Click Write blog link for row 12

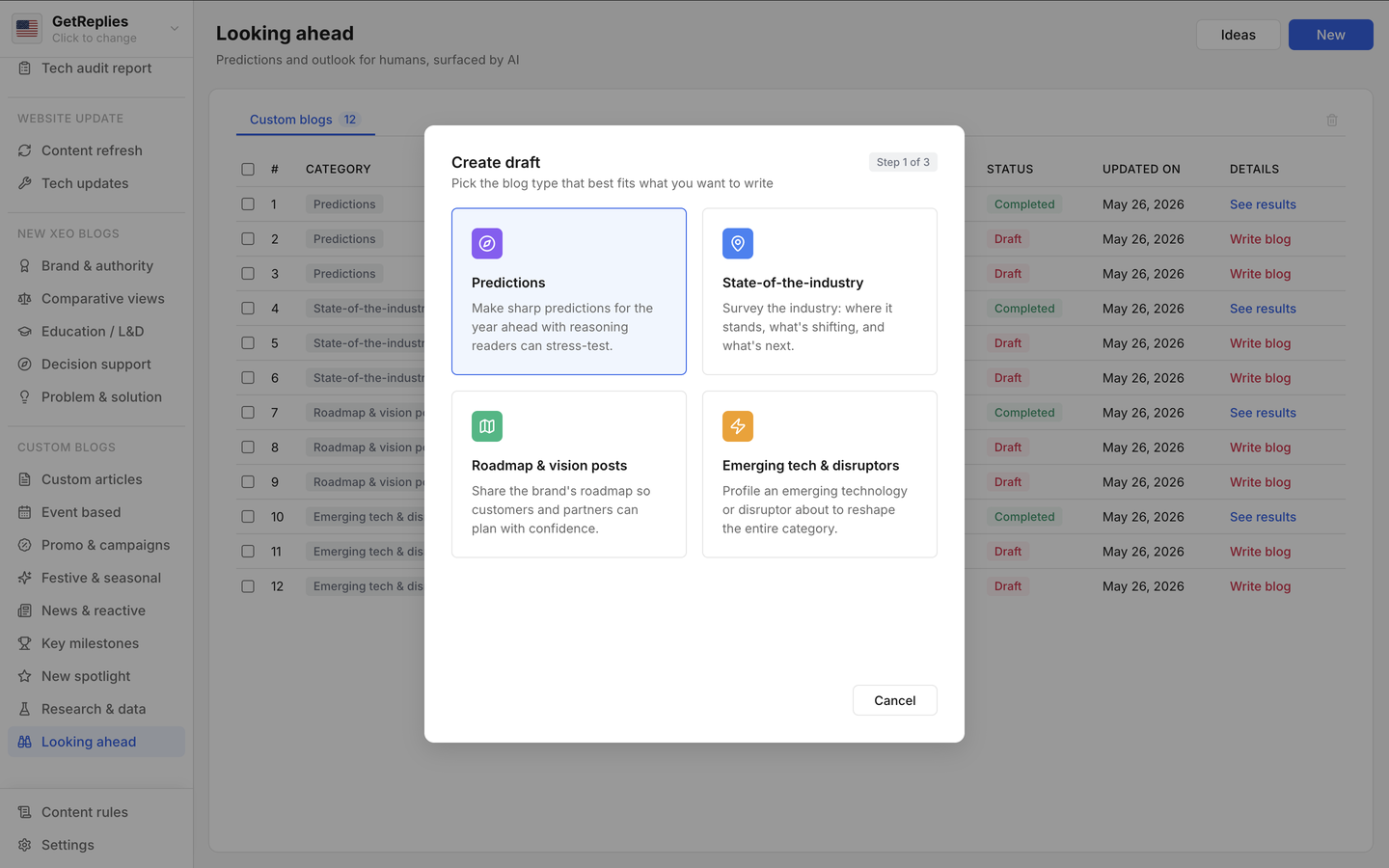click(1260, 586)
